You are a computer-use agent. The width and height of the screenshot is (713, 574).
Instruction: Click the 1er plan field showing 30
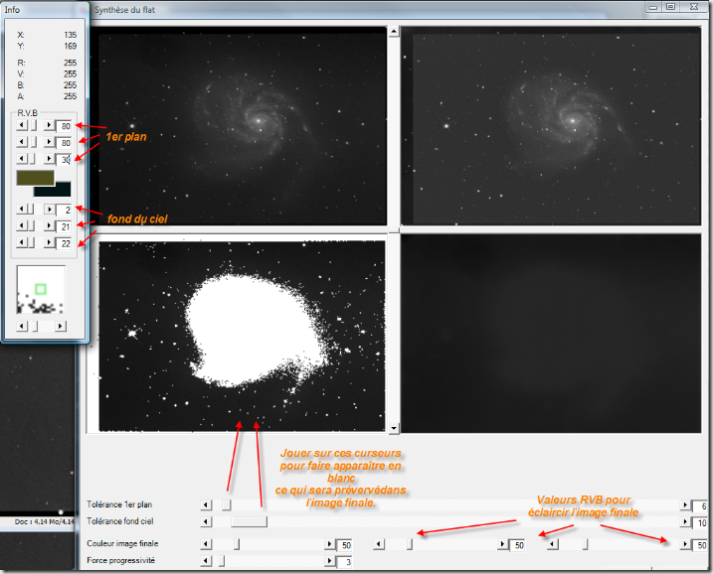[65, 159]
